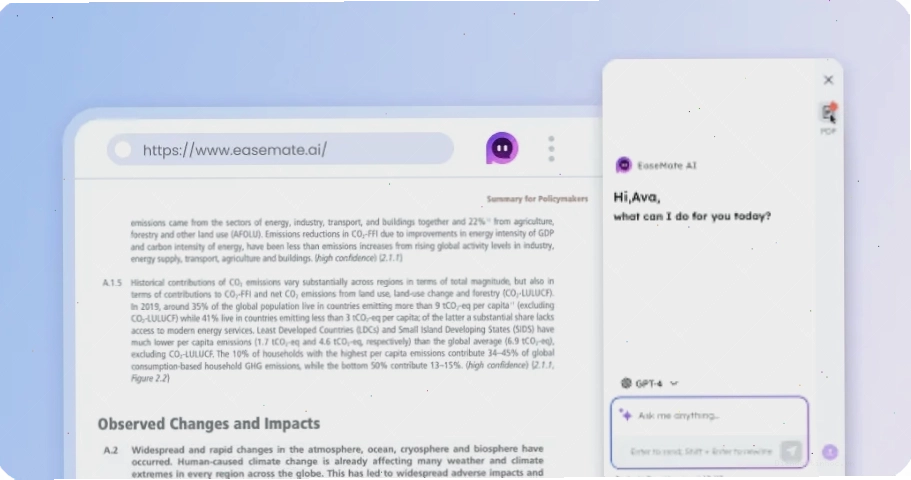
Task: Click the A.1.5 paragraph label
Action: click(112, 283)
